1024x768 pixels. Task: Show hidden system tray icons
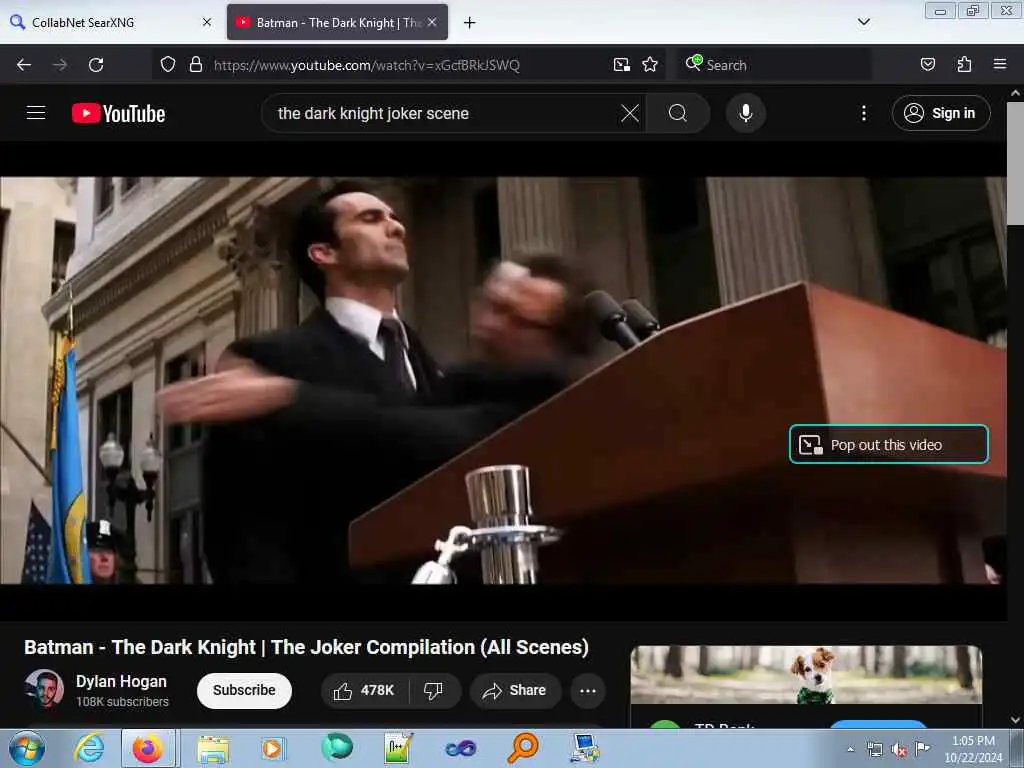pos(850,749)
